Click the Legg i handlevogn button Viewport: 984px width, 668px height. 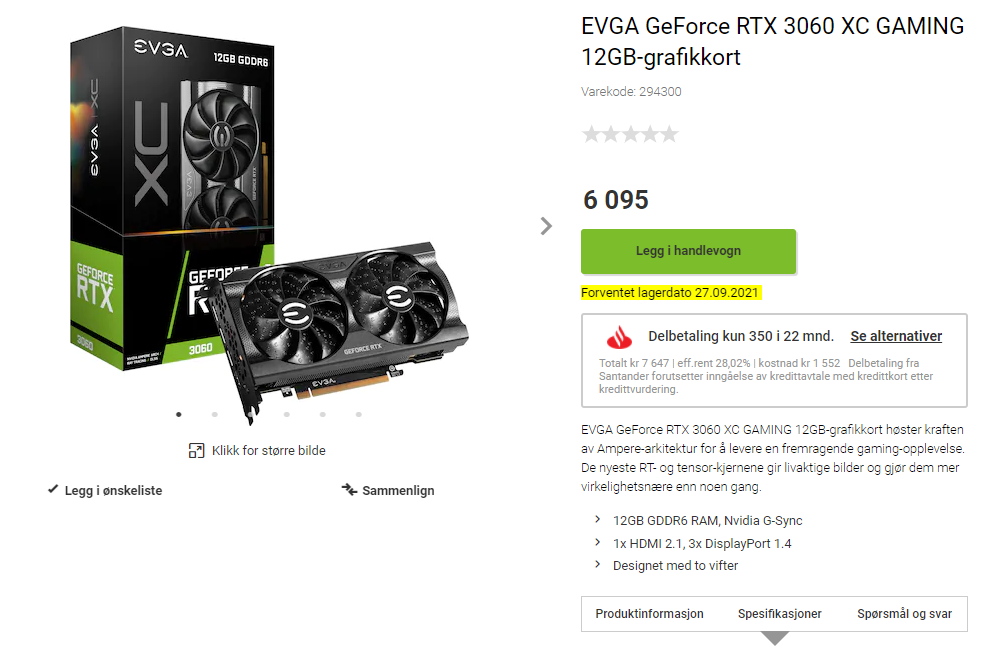pyautogui.click(x=688, y=251)
